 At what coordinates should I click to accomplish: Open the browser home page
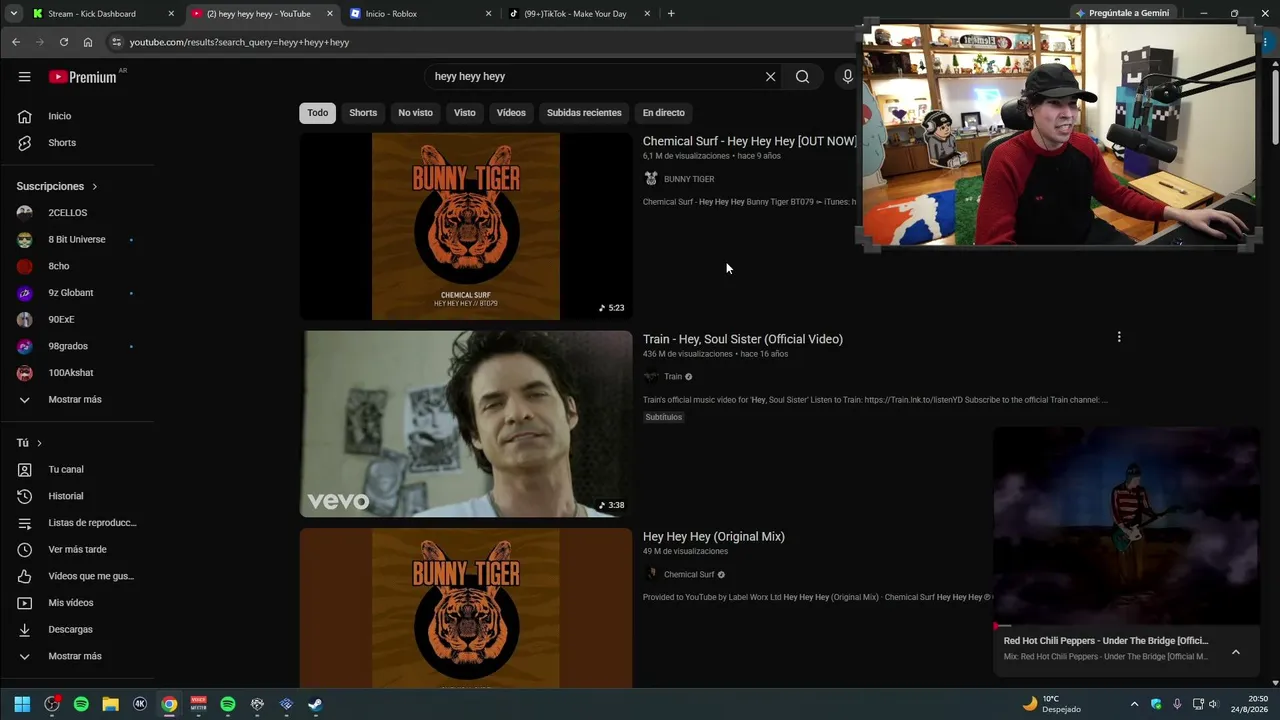click(88, 42)
